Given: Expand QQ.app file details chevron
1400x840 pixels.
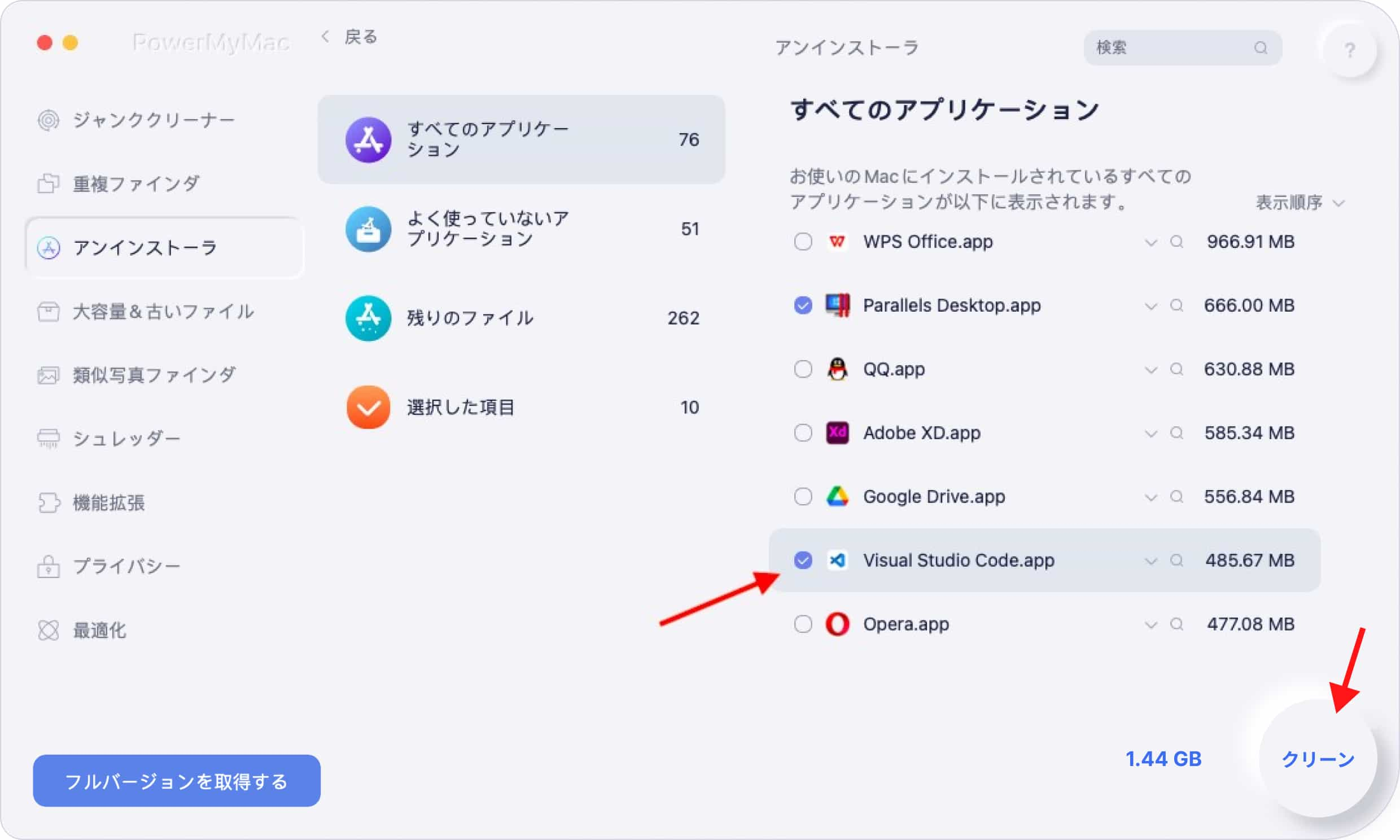Looking at the screenshot, I should (x=1150, y=371).
